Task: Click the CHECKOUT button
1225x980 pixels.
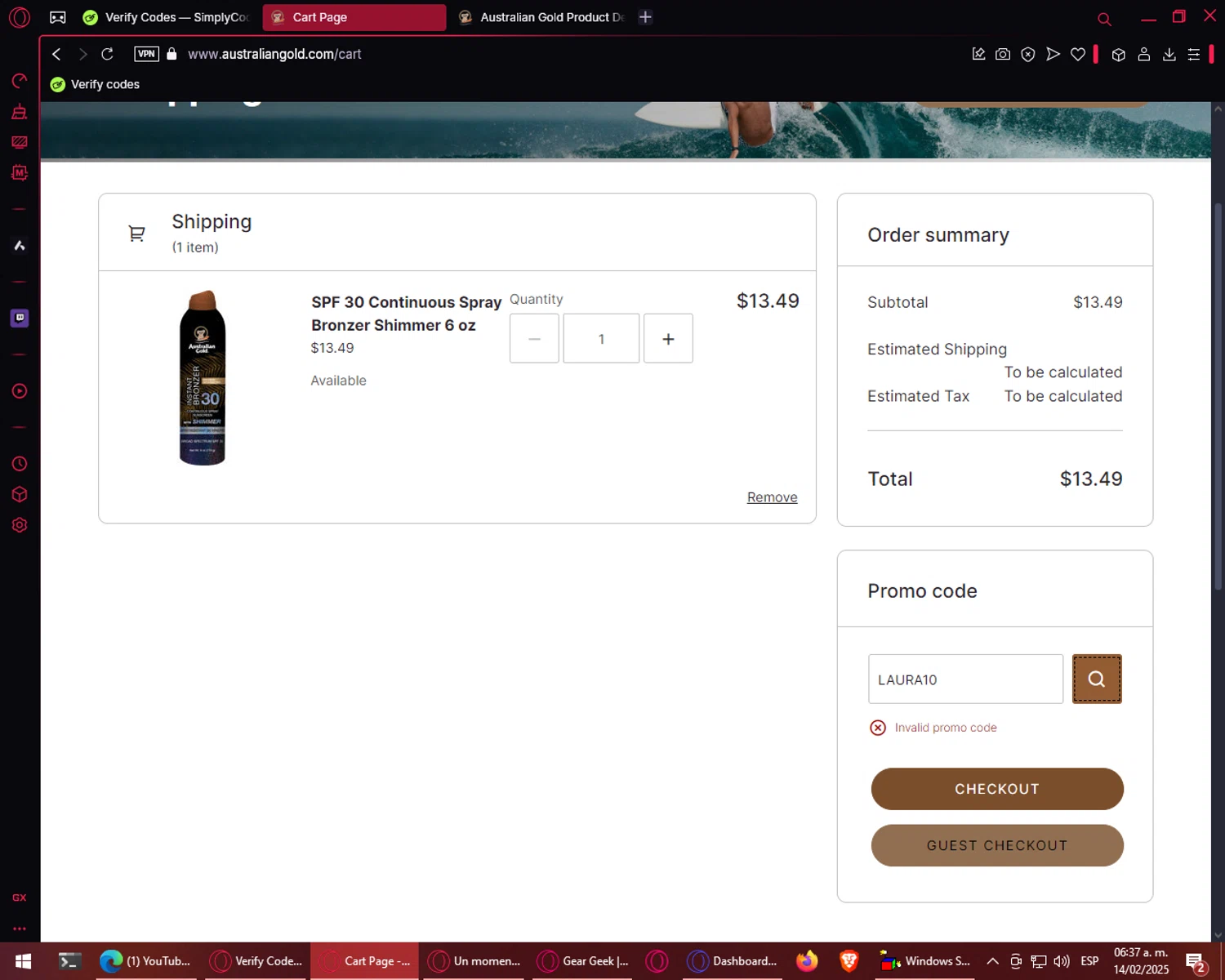Action: [997, 789]
